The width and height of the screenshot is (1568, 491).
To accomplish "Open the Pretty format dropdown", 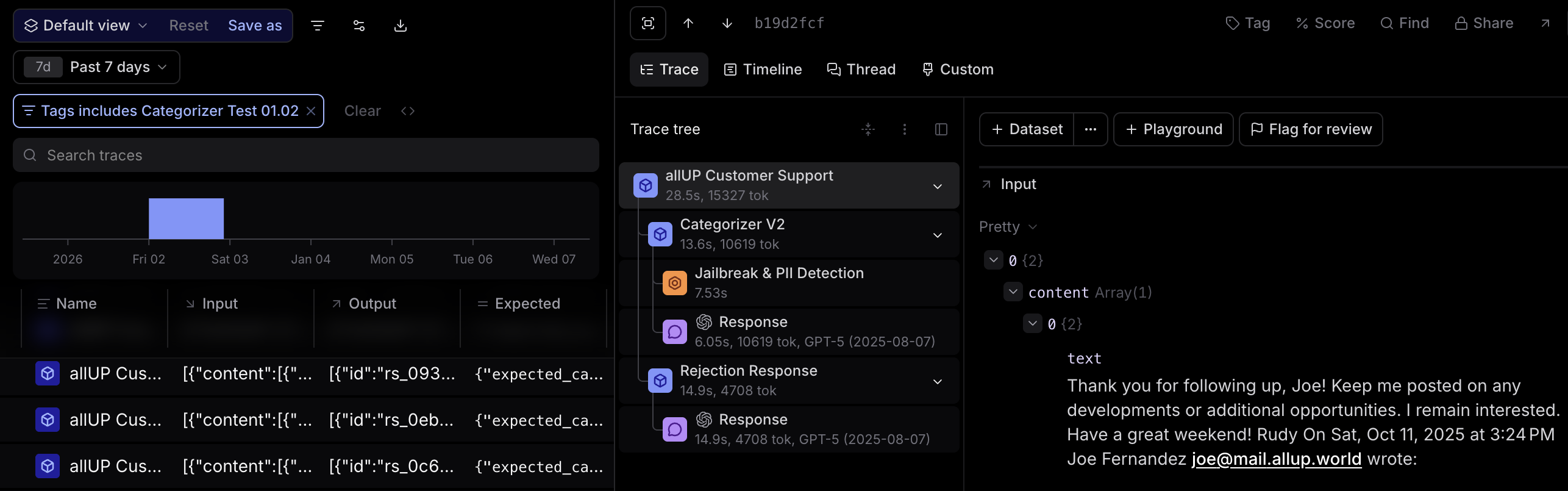I will 1008,227.
